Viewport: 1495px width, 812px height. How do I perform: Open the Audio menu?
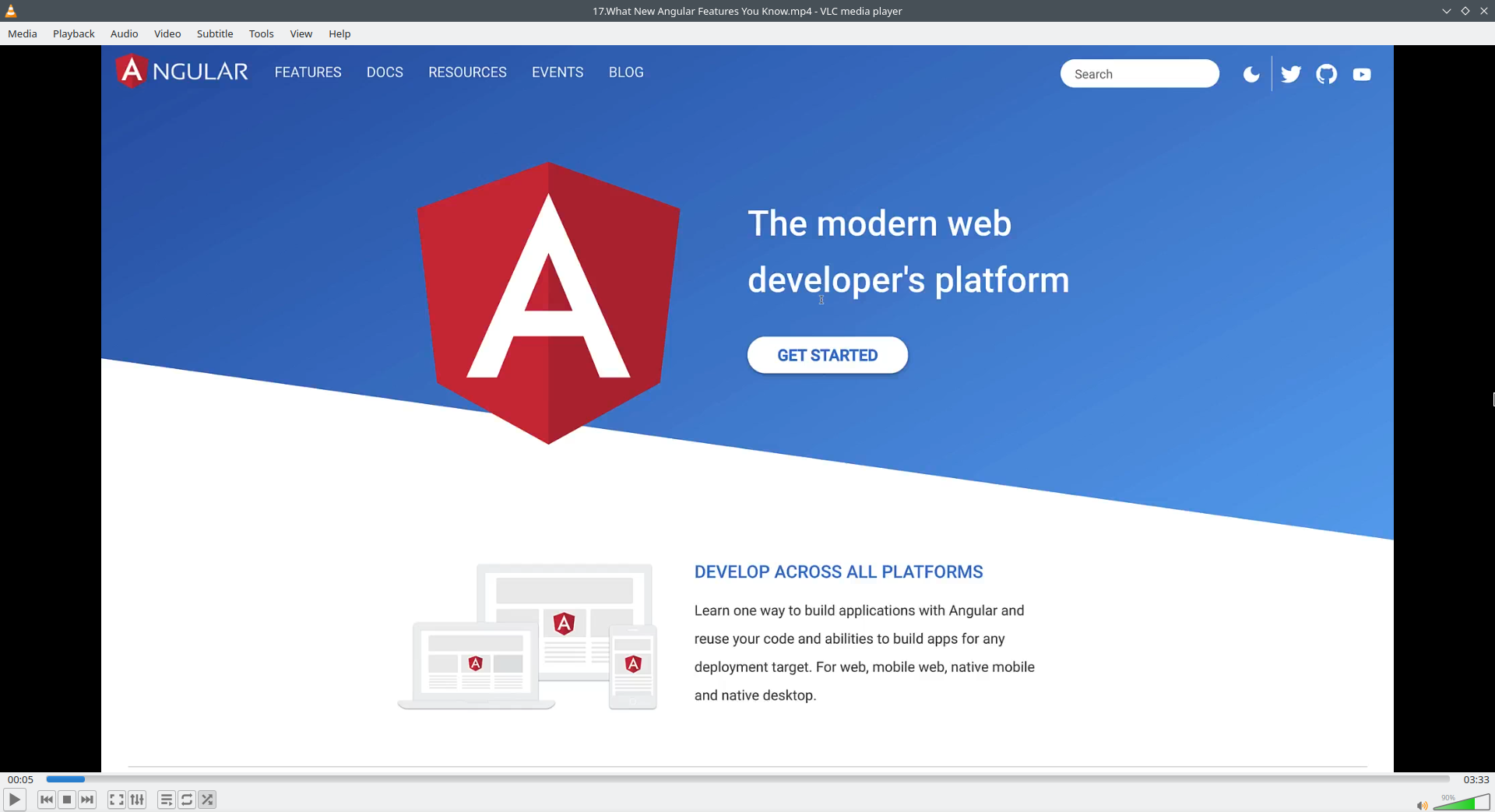pyautogui.click(x=125, y=33)
